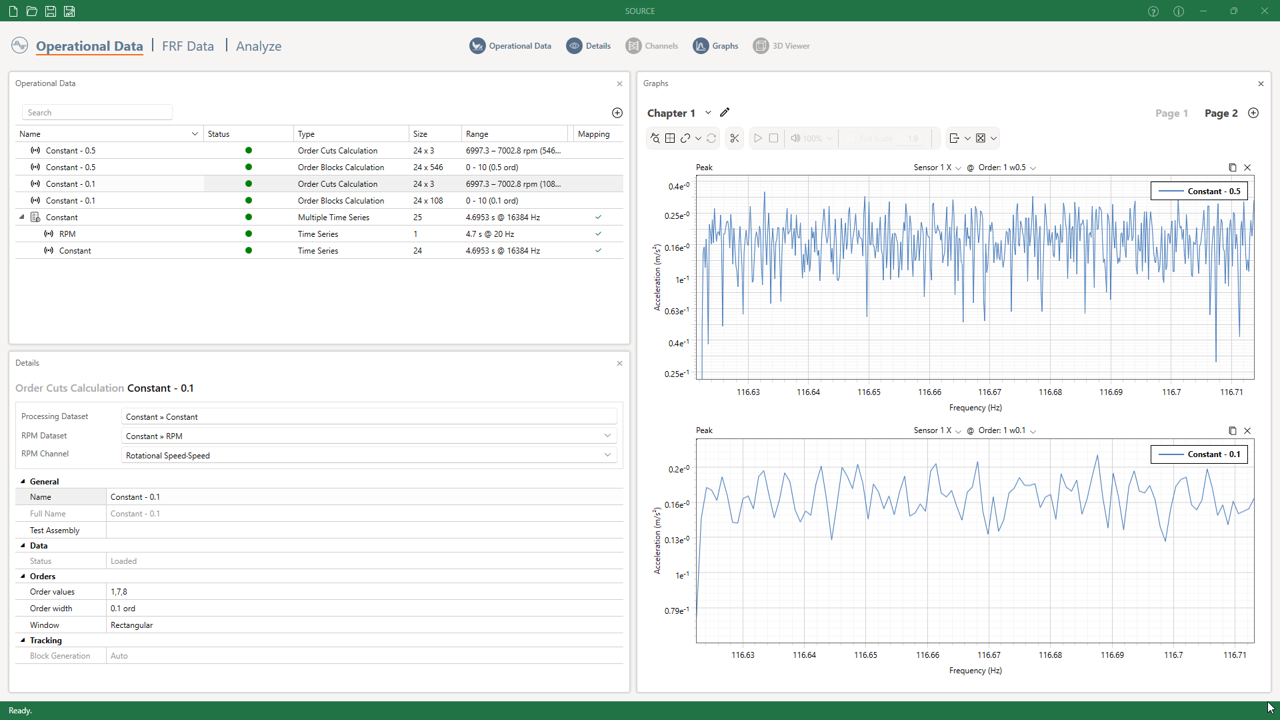Toggle the Graphs panel visibility button

click(x=716, y=46)
